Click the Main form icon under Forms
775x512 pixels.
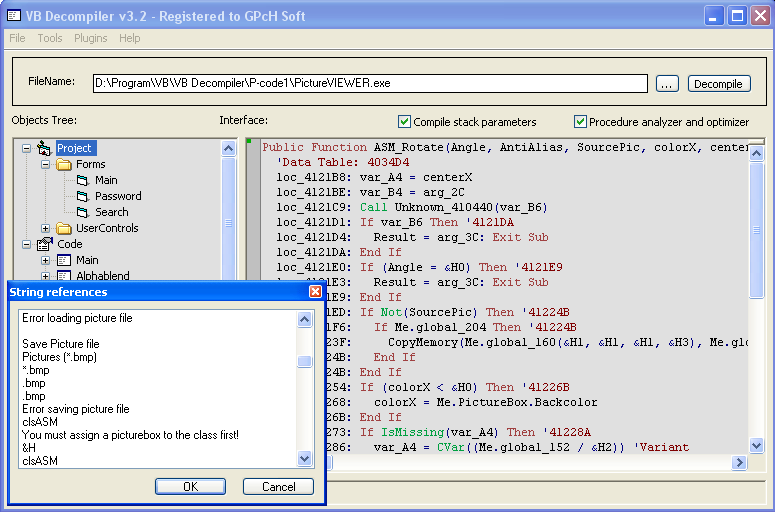83,180
